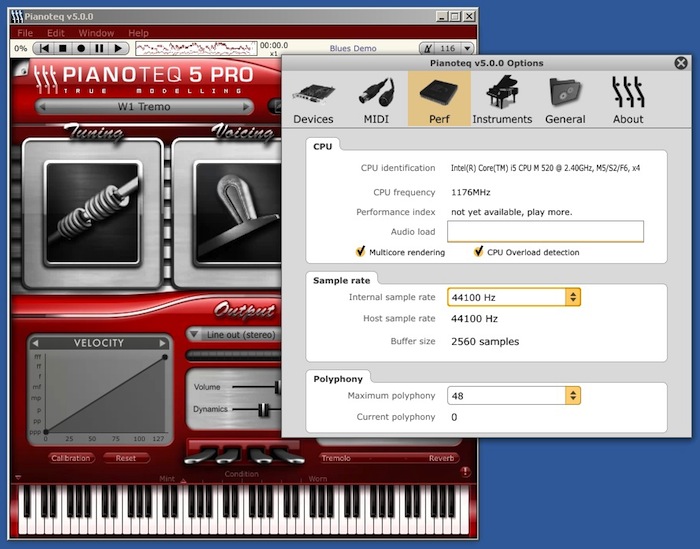700x549 pixels.
Task: Open the Voicing panel hammer icon
Action: point(239,213)
